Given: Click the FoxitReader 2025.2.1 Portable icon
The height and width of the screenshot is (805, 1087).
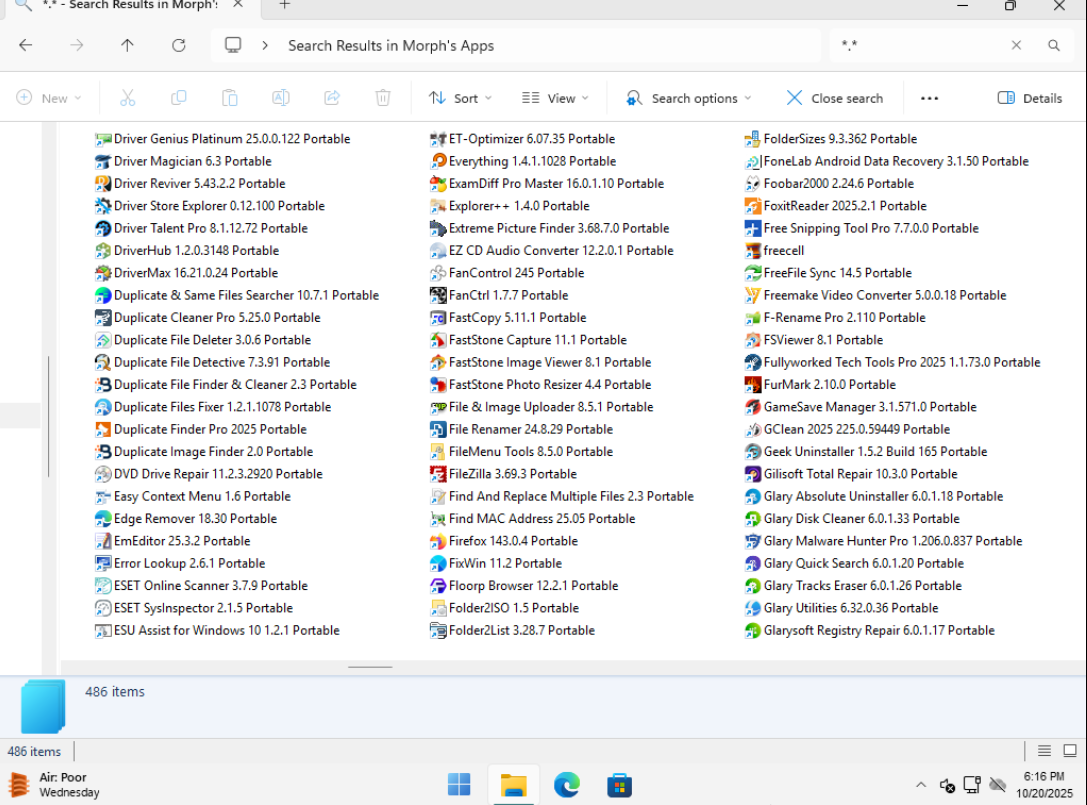Looking at the screenshot, I should pos(754,206).
